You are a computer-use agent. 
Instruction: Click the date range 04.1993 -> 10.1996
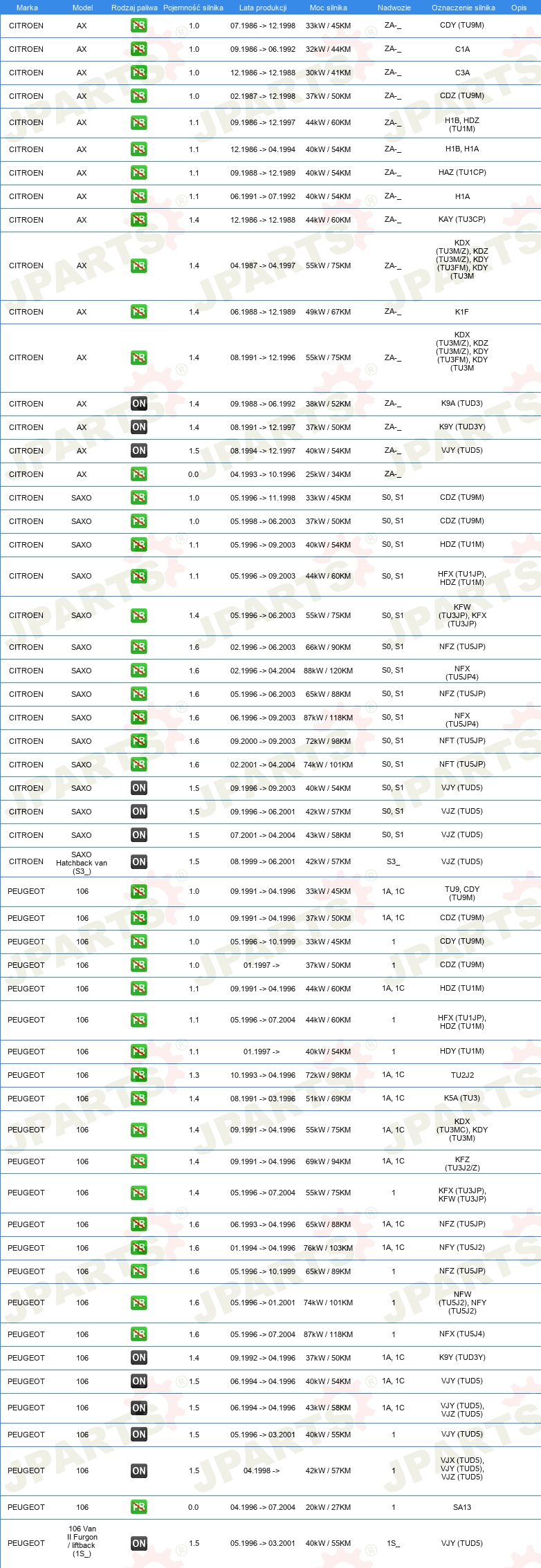coord(263,474)
